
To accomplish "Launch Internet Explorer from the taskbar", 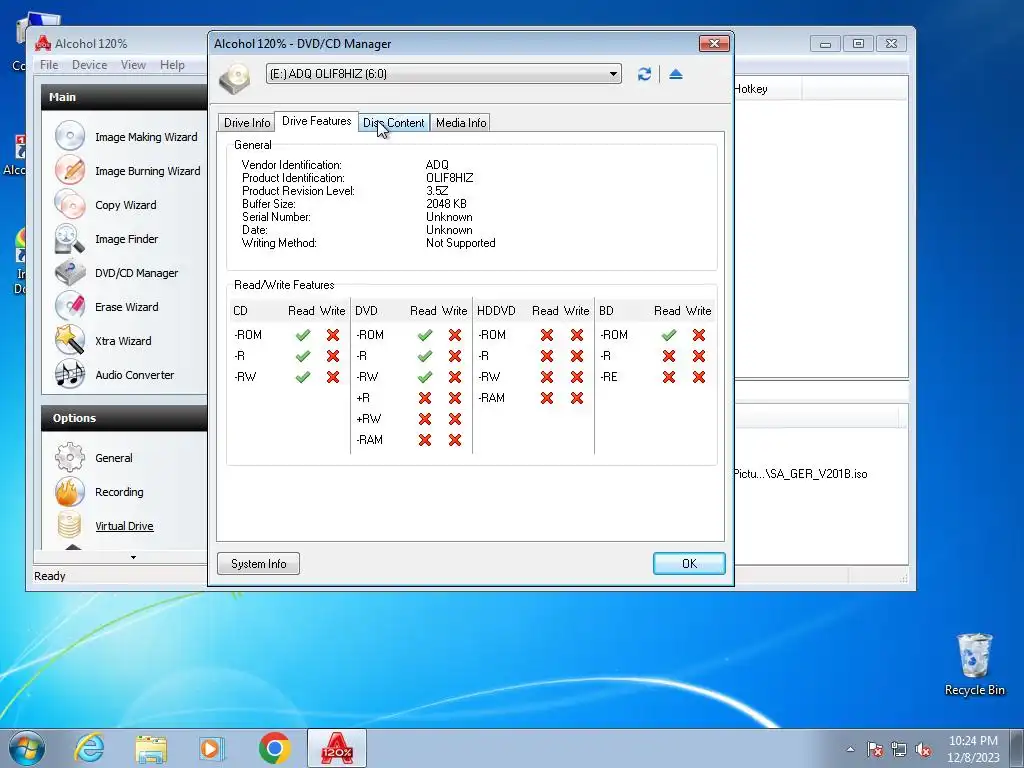I will click(89, 748).
